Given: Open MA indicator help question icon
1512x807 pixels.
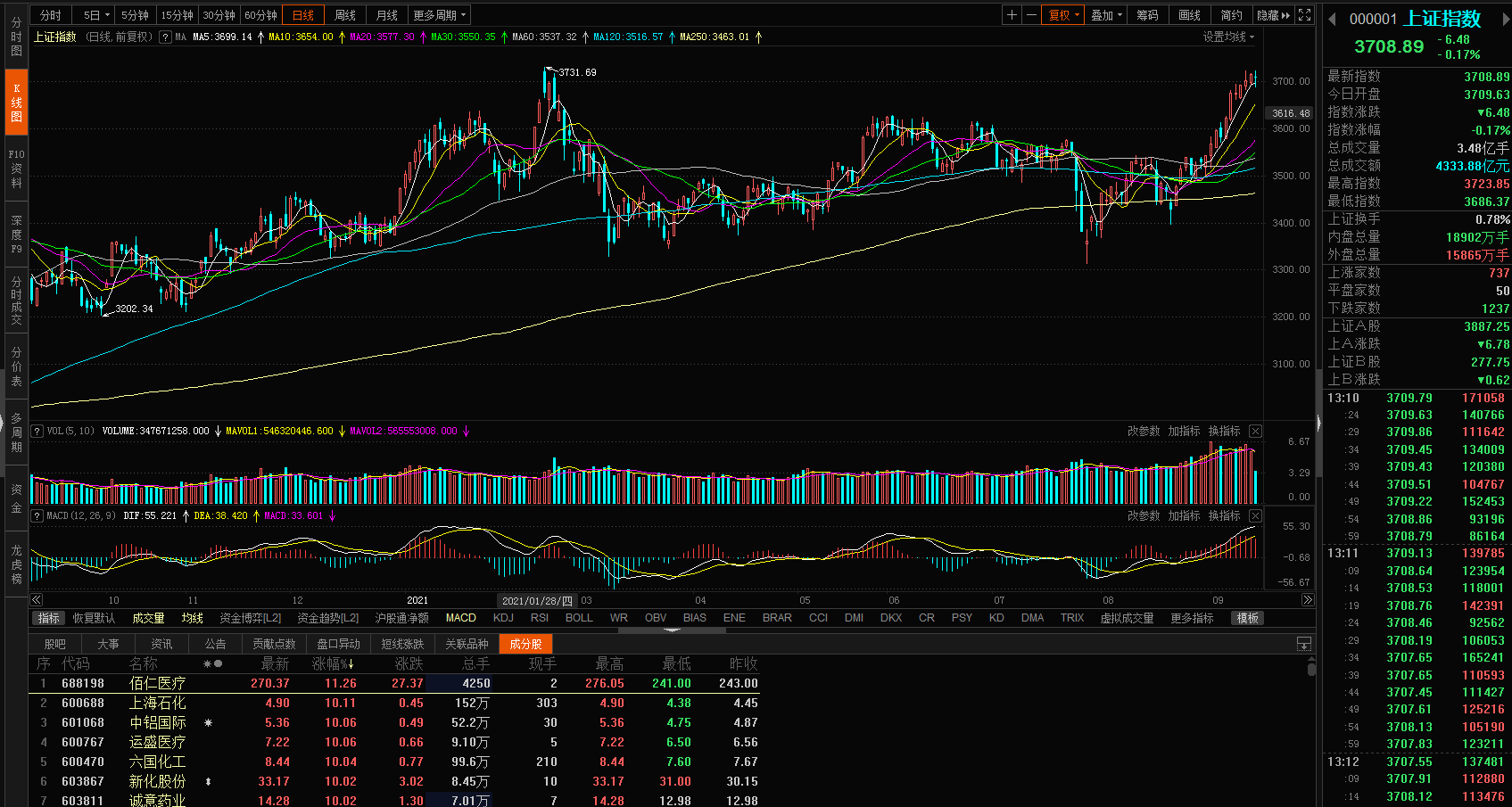Looking at the screenshot, I should pos(165,37).
